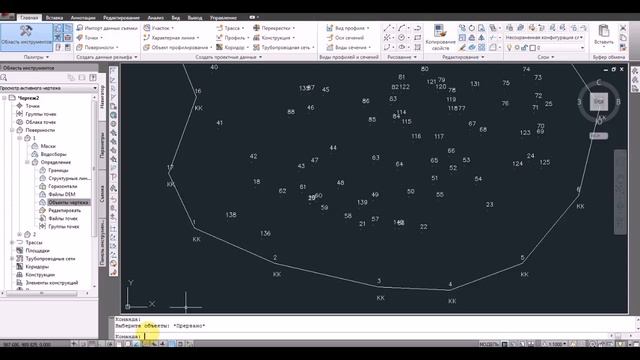Switch to the Вставка ribbon tab
Image resolution: width=640 pixels, height=360 pixels.
pyautogui.click(x=54, y=18)
